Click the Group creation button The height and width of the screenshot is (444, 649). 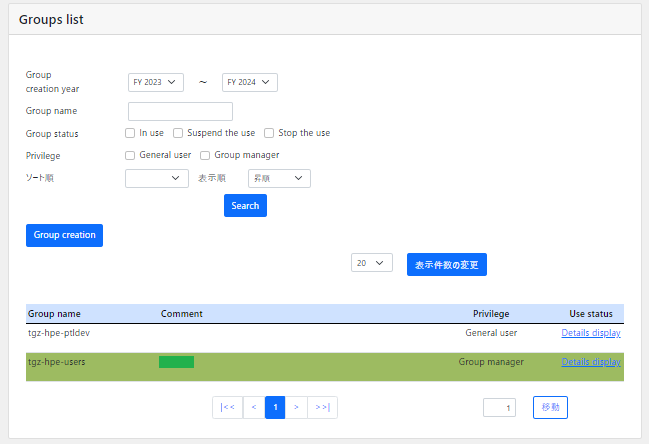[x=64, y=235]
